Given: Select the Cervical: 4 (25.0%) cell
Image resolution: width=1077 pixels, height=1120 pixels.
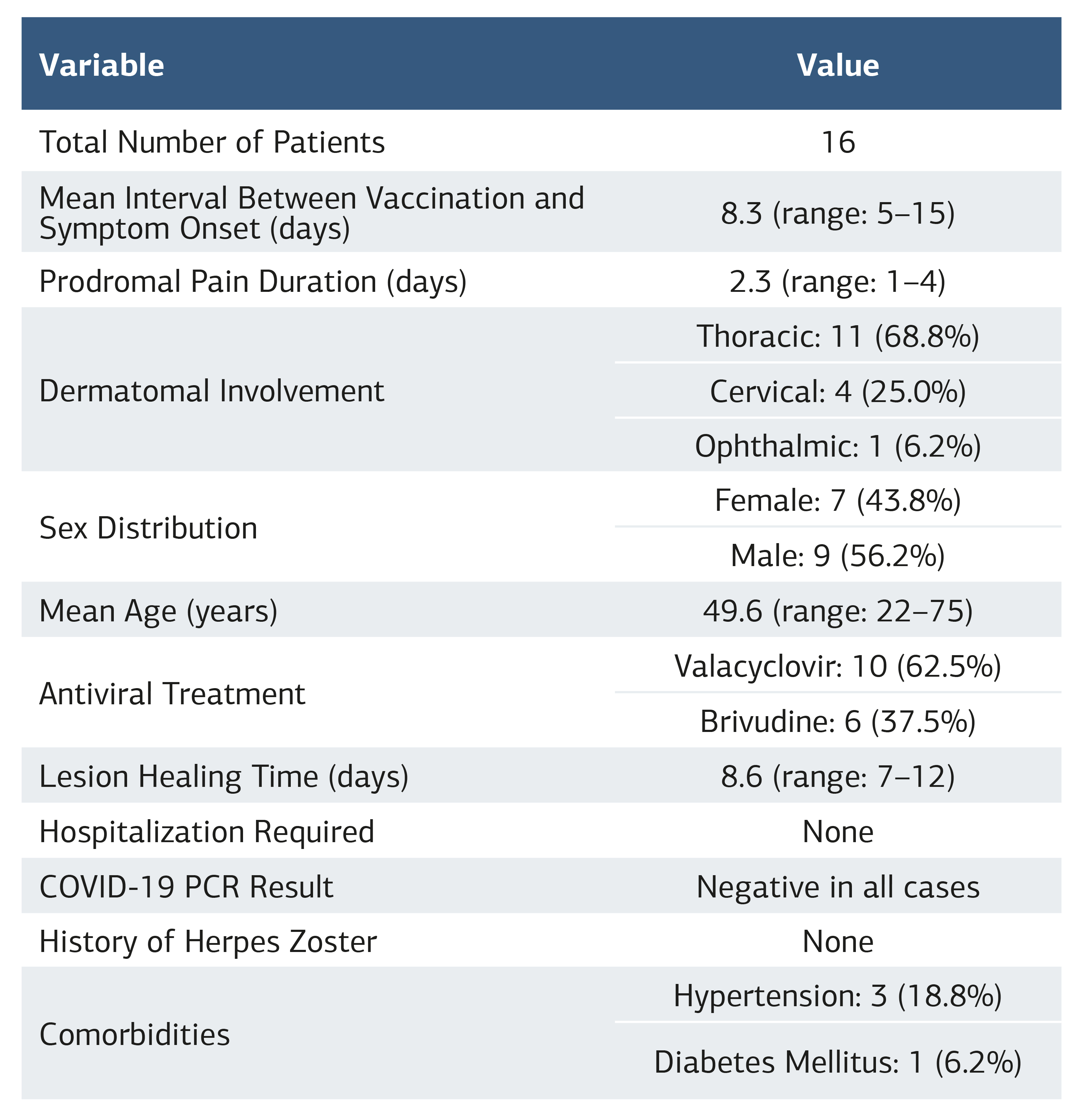Looking at the screenshot, I should coord(838,391).
